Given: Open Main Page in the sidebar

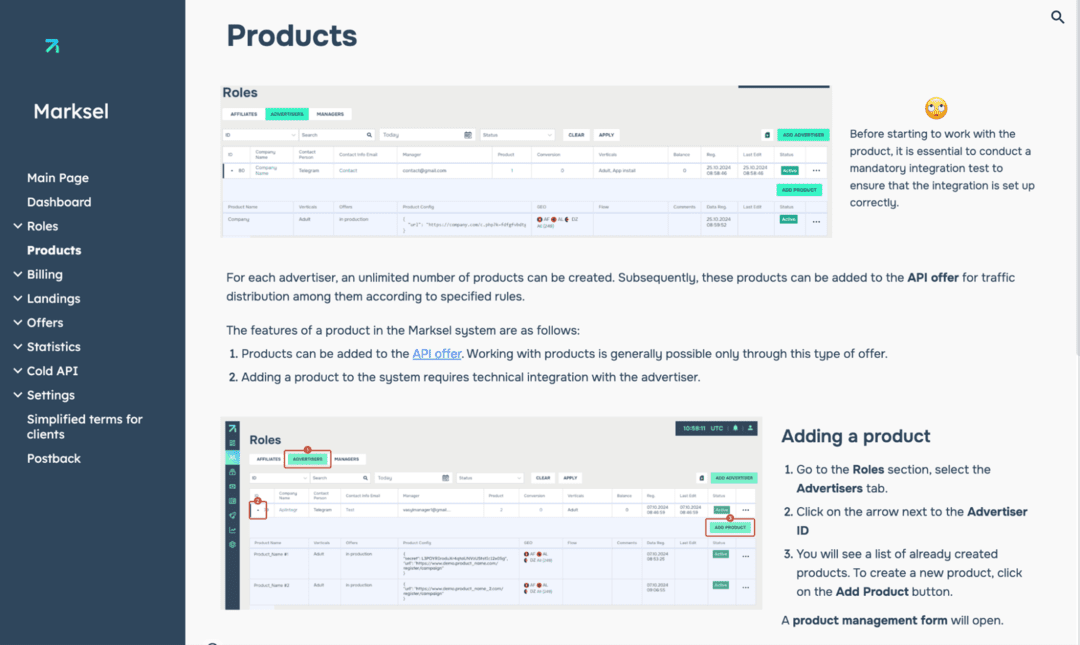Looking at the screenshot, I should coord(58,178).
